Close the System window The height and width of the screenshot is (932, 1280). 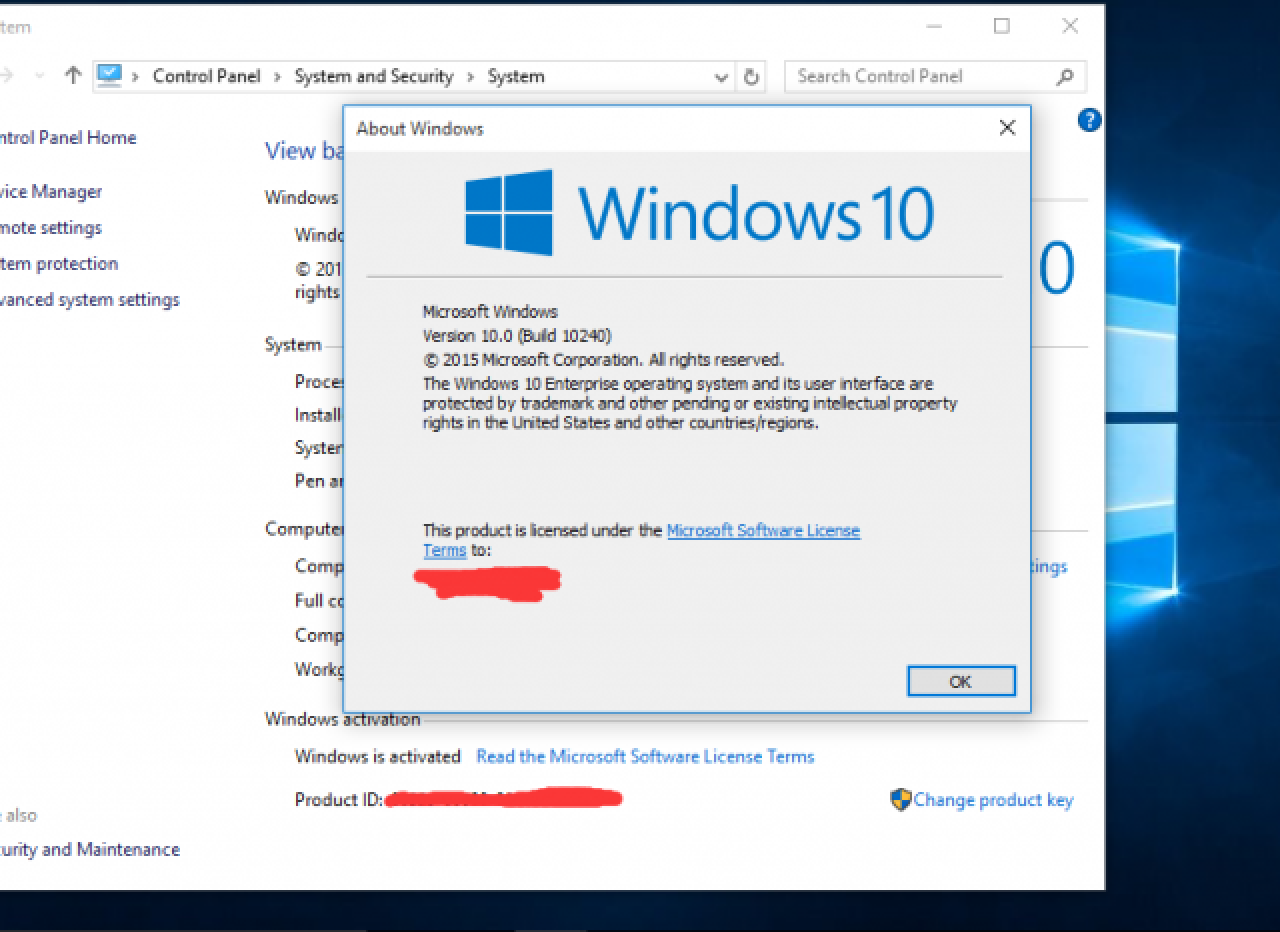coord(1070,27)
